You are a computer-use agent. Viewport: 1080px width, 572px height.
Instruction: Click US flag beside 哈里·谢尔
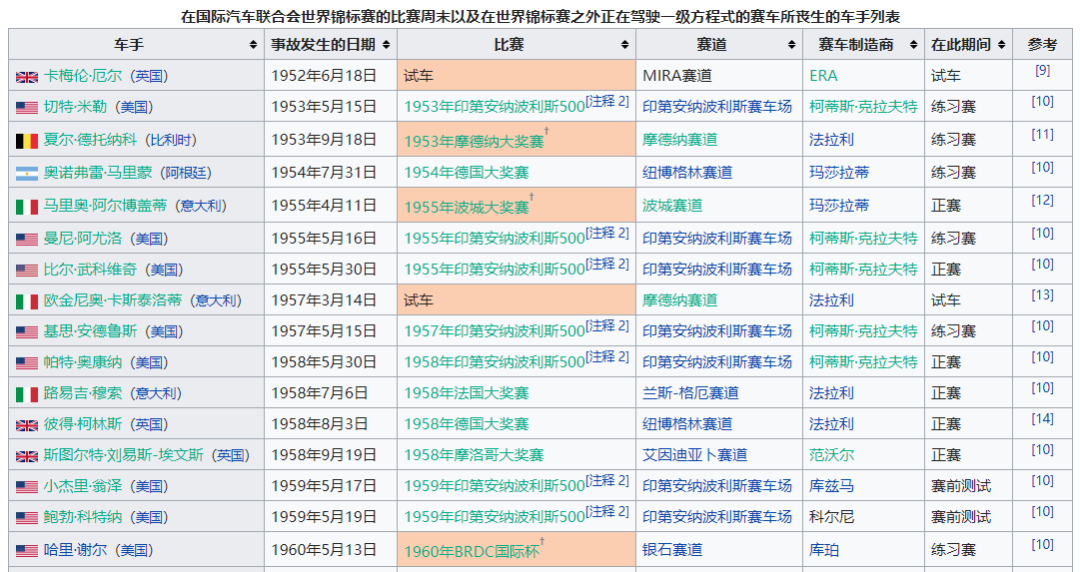[27, 551]
